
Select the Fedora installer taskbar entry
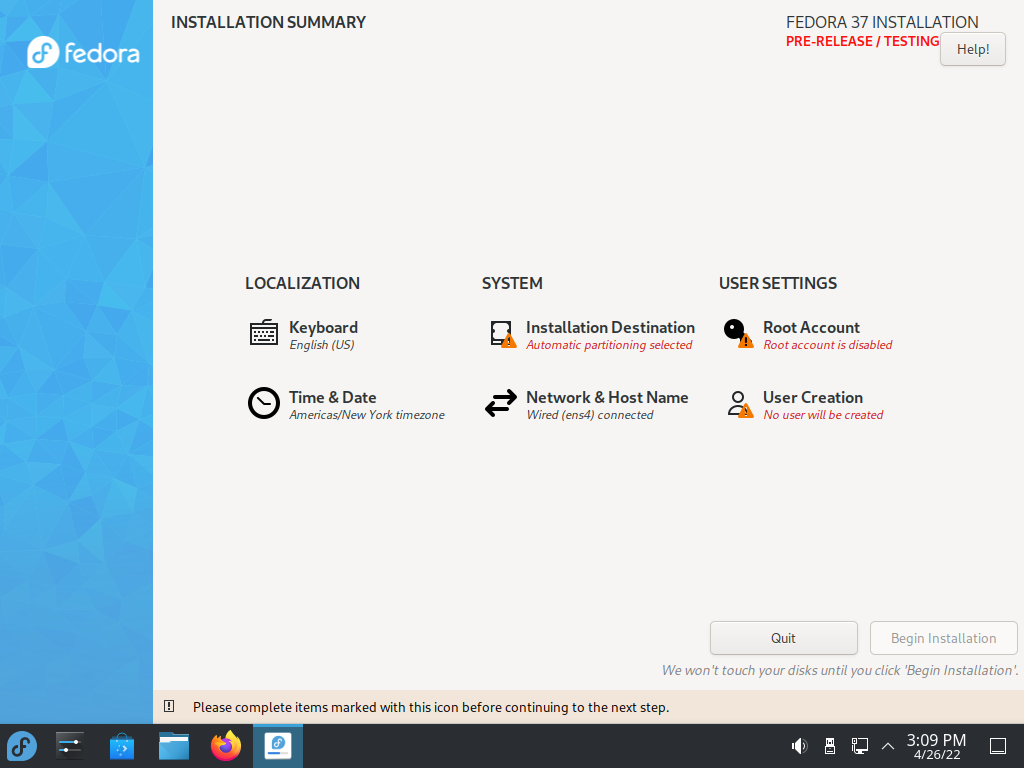tap(278, 746)
